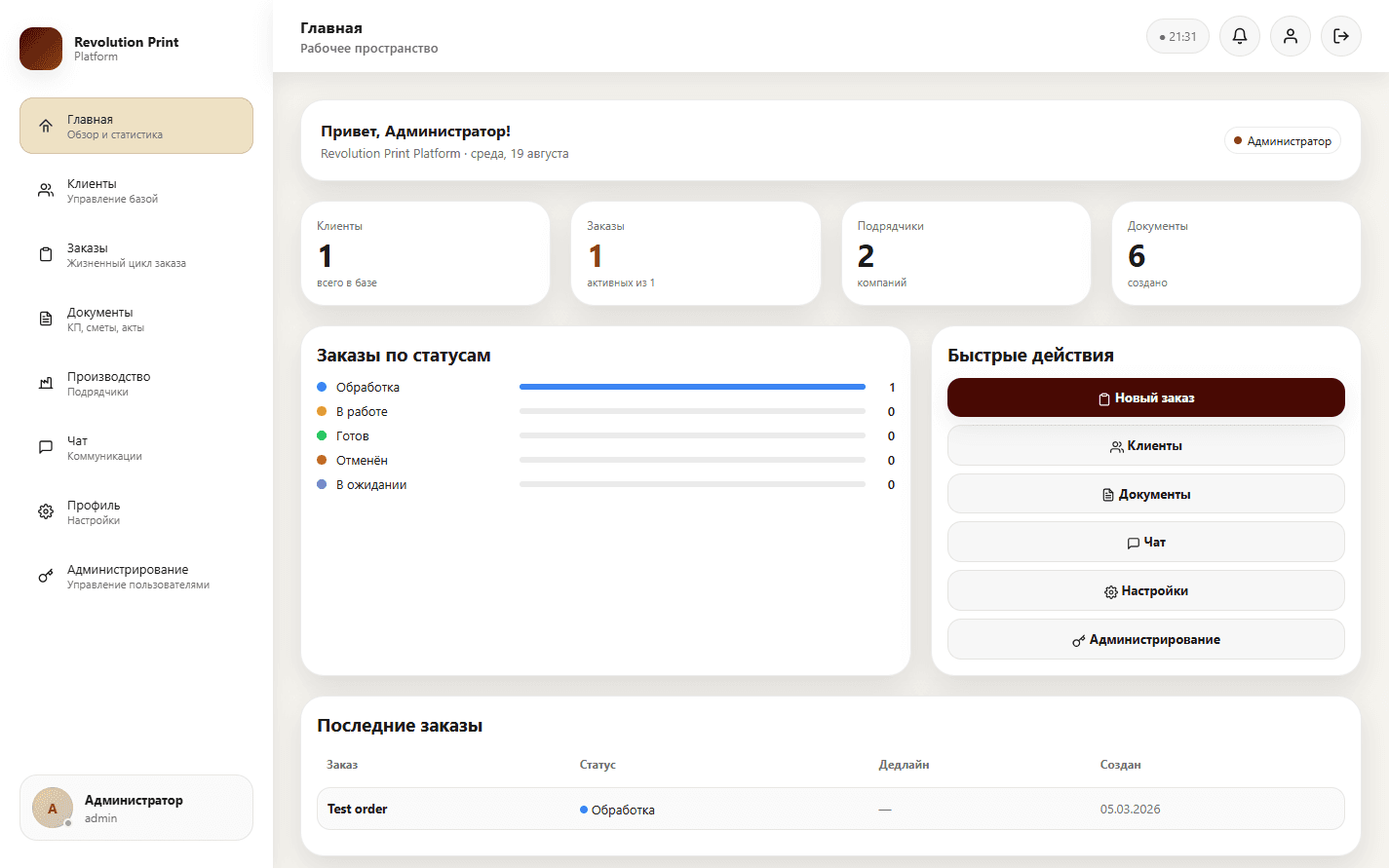Click the home icon in sidebar
The width and height of the screenshot is (1389, 868).
46,126
